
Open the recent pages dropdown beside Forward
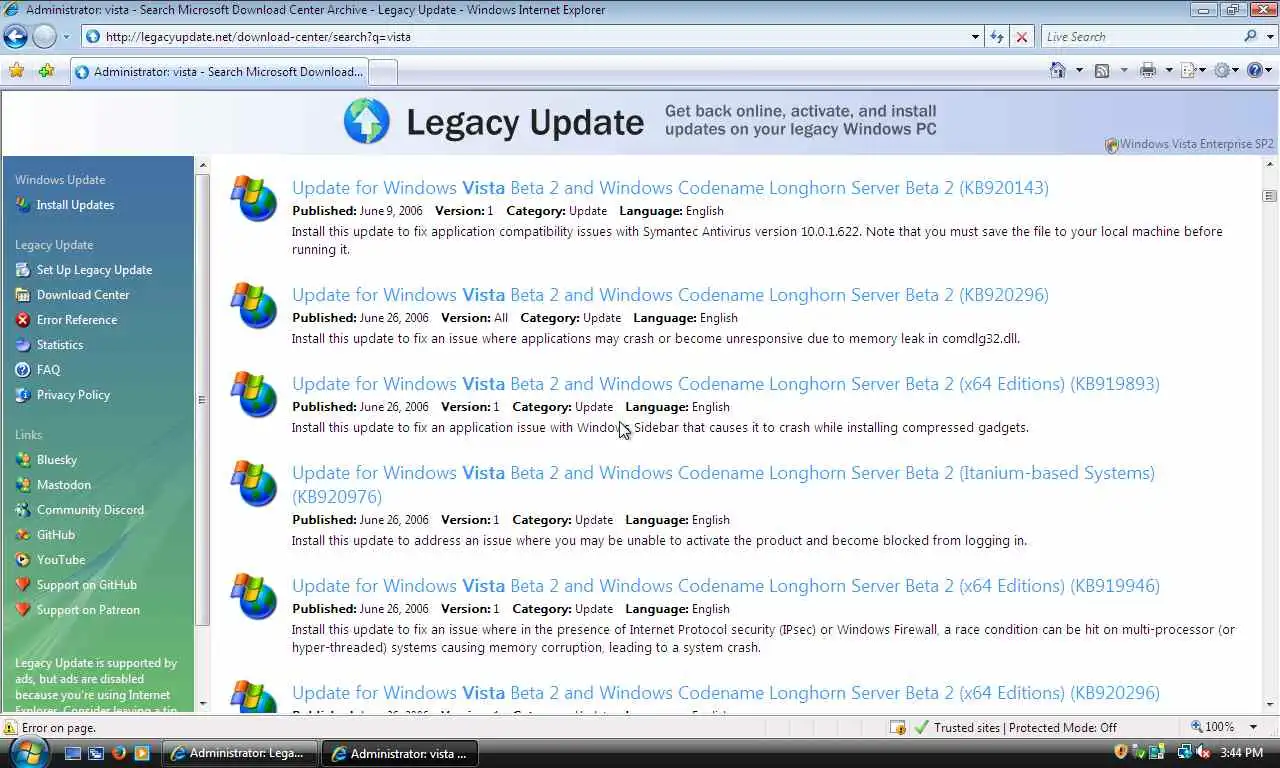tap(66, 37)
